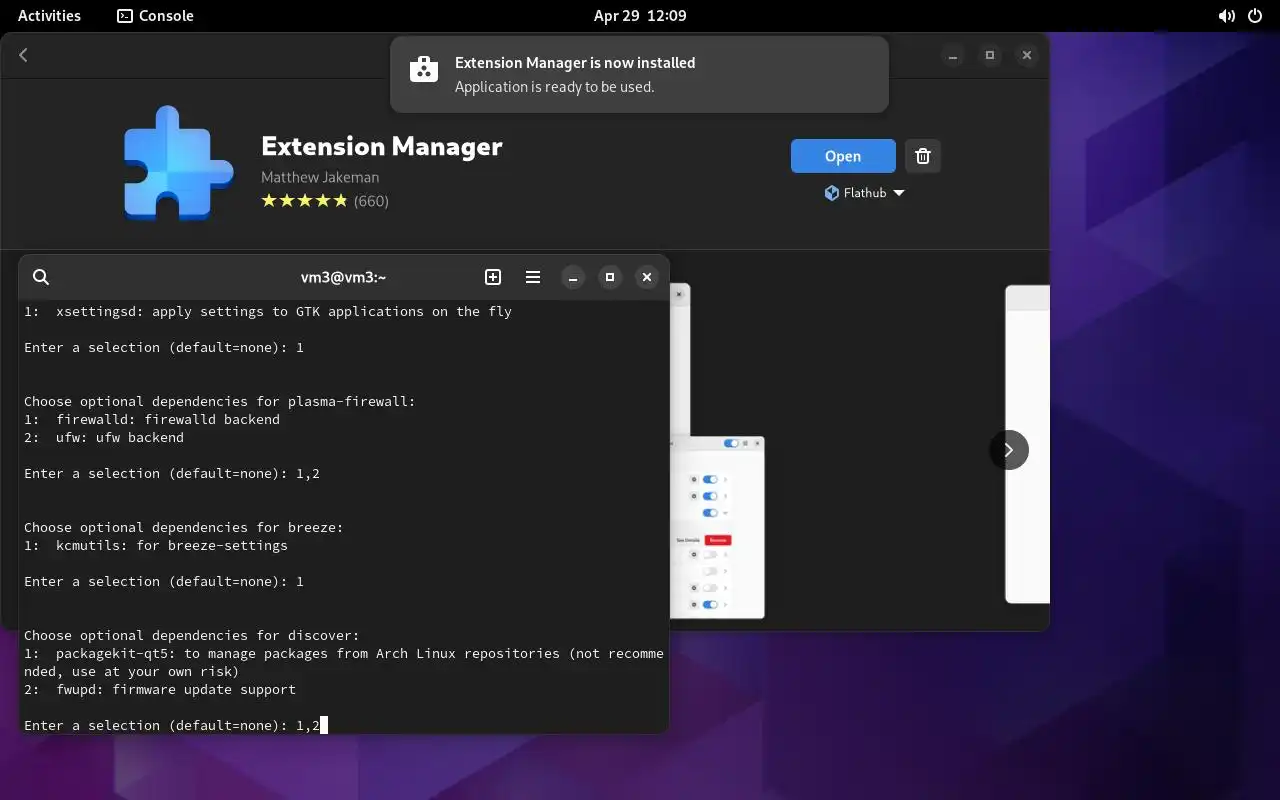Uninstall Extension Manager with the trash icon

(x=923, y=156)
